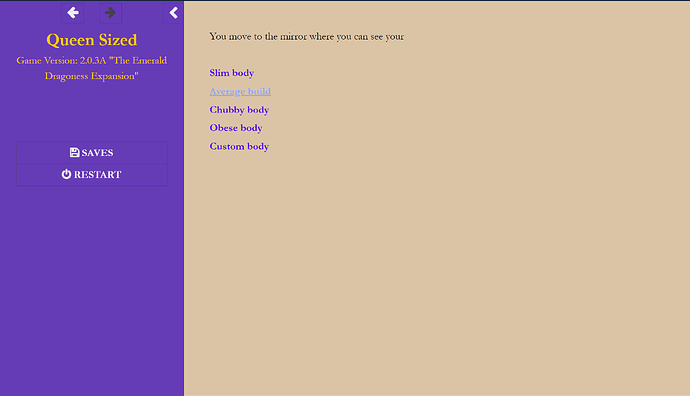This screenshot has height=396, width=690.
Task: Go forward with the right arrow icon
Action: [x=110, y=13]
